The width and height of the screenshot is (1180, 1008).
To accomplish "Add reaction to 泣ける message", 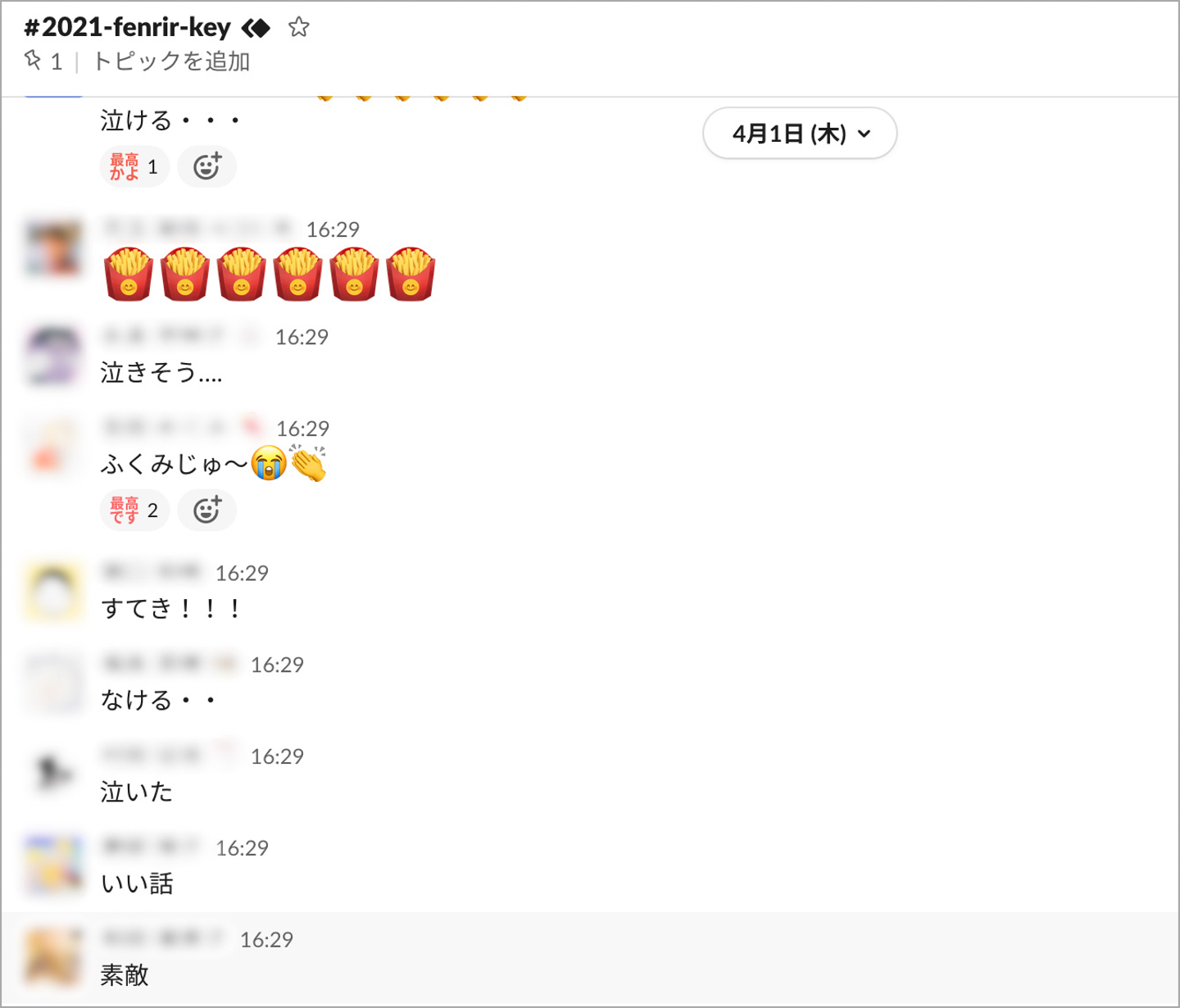I will click(206, 167).
